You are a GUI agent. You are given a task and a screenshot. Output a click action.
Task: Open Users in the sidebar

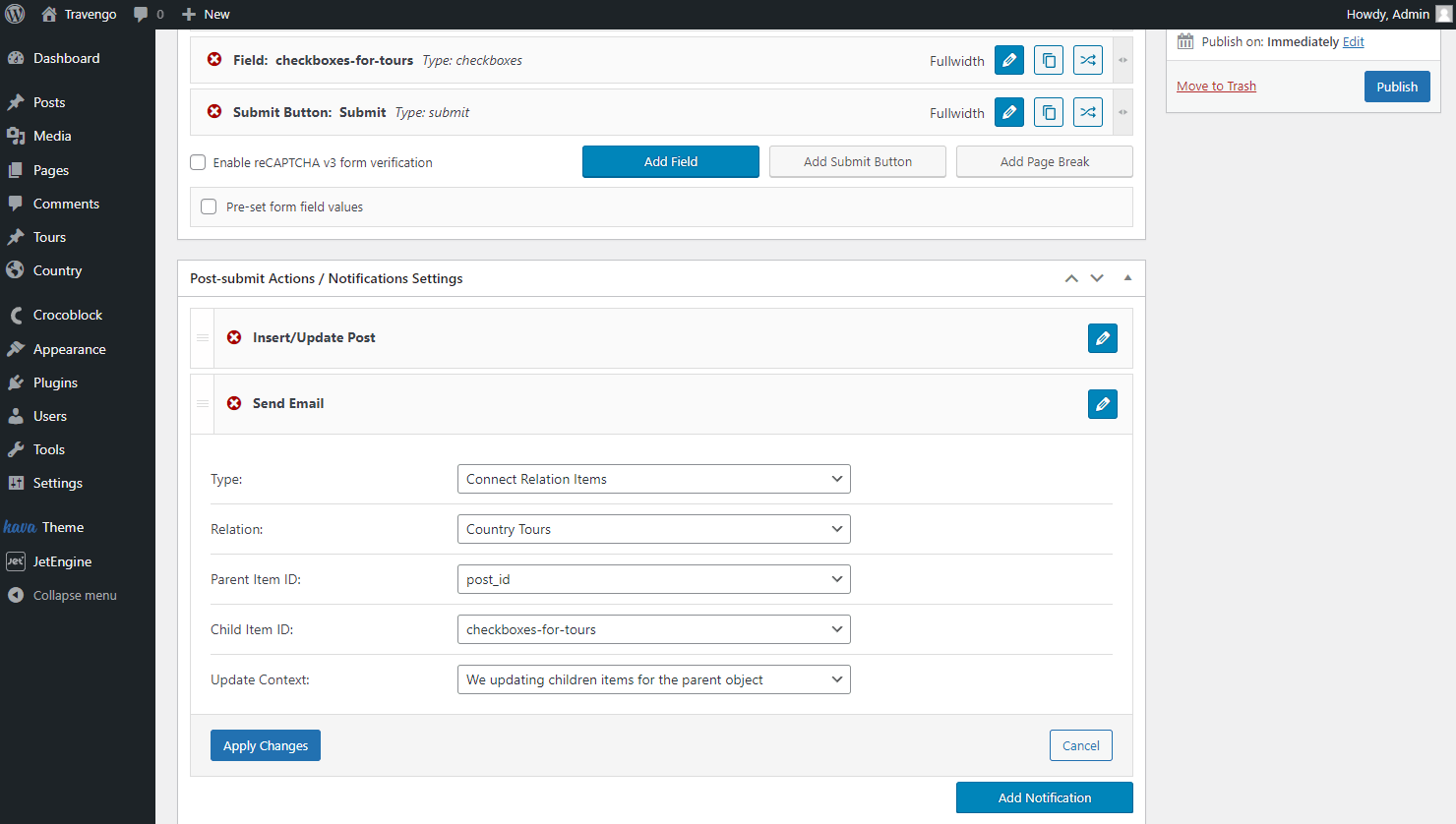(78, 416)
